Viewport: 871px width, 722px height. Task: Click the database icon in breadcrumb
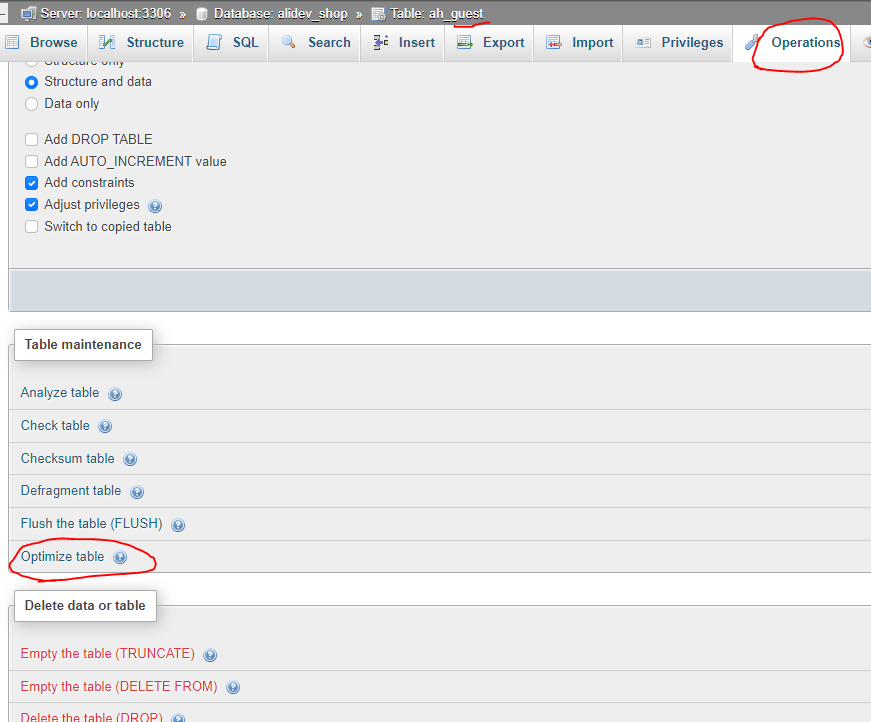click(202, 14)
